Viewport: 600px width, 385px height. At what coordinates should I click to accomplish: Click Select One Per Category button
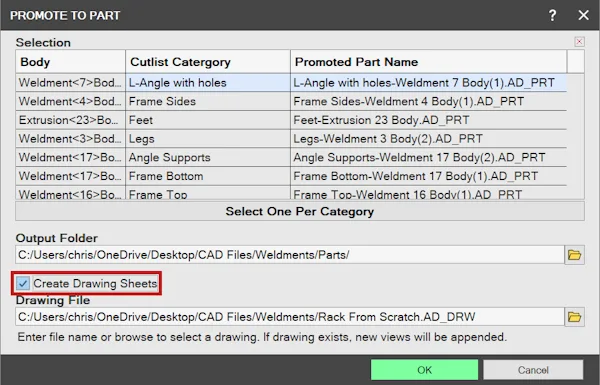[300, 211]
